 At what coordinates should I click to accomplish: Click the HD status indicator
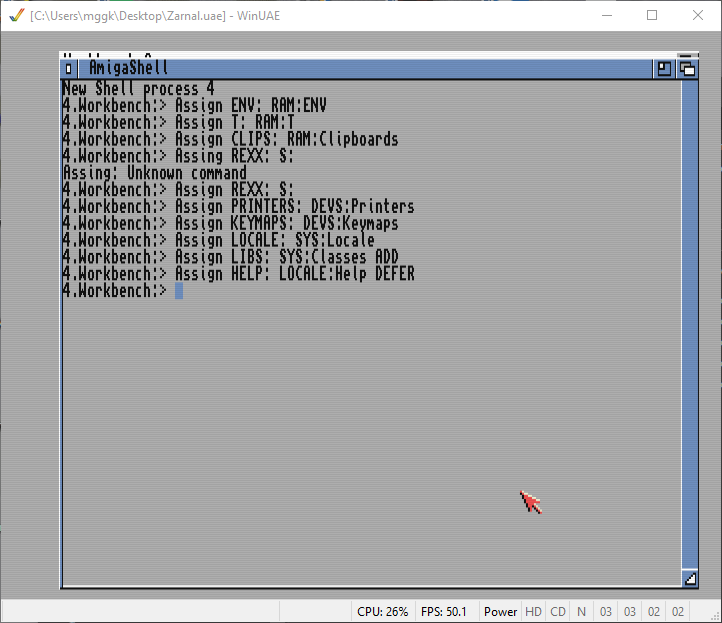point(533,611)
